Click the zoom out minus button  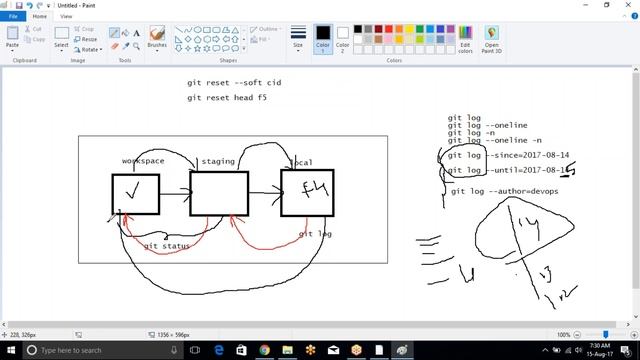(x=577, y=335)
